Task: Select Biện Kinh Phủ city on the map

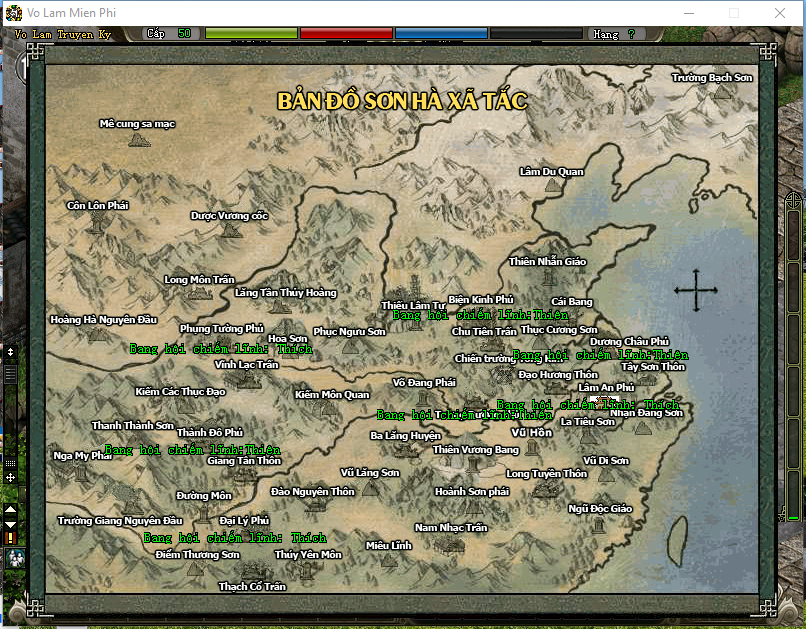Action: 480,299
